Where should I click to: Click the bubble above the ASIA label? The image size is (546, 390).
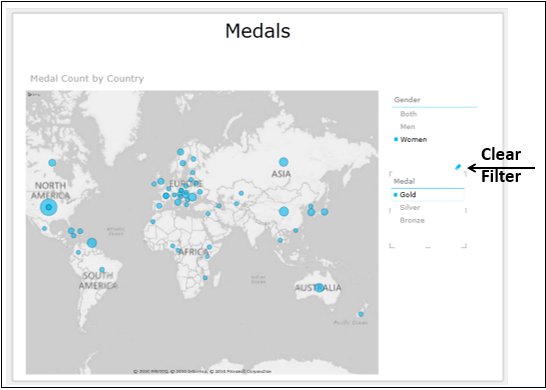(283, 162)
